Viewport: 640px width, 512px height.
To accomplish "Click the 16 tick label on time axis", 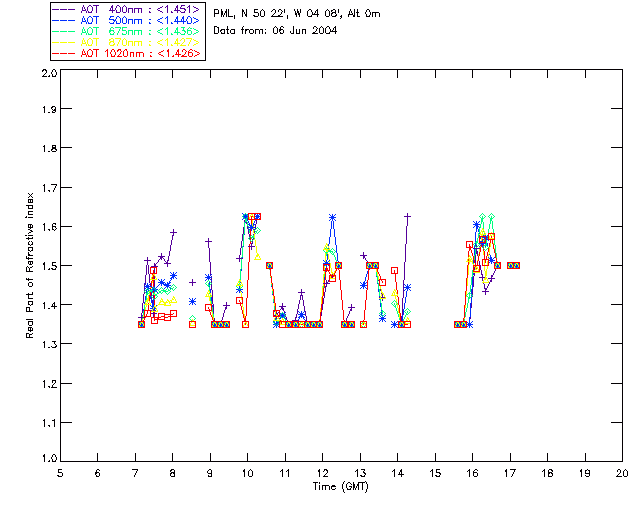I will tap(473, 472).
